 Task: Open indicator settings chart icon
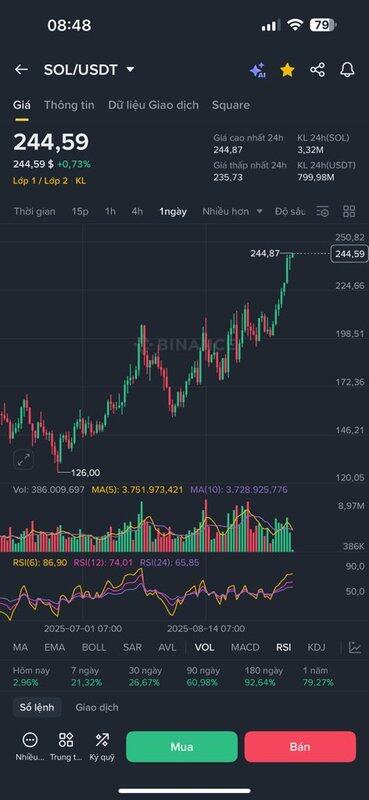click(355, 647)
